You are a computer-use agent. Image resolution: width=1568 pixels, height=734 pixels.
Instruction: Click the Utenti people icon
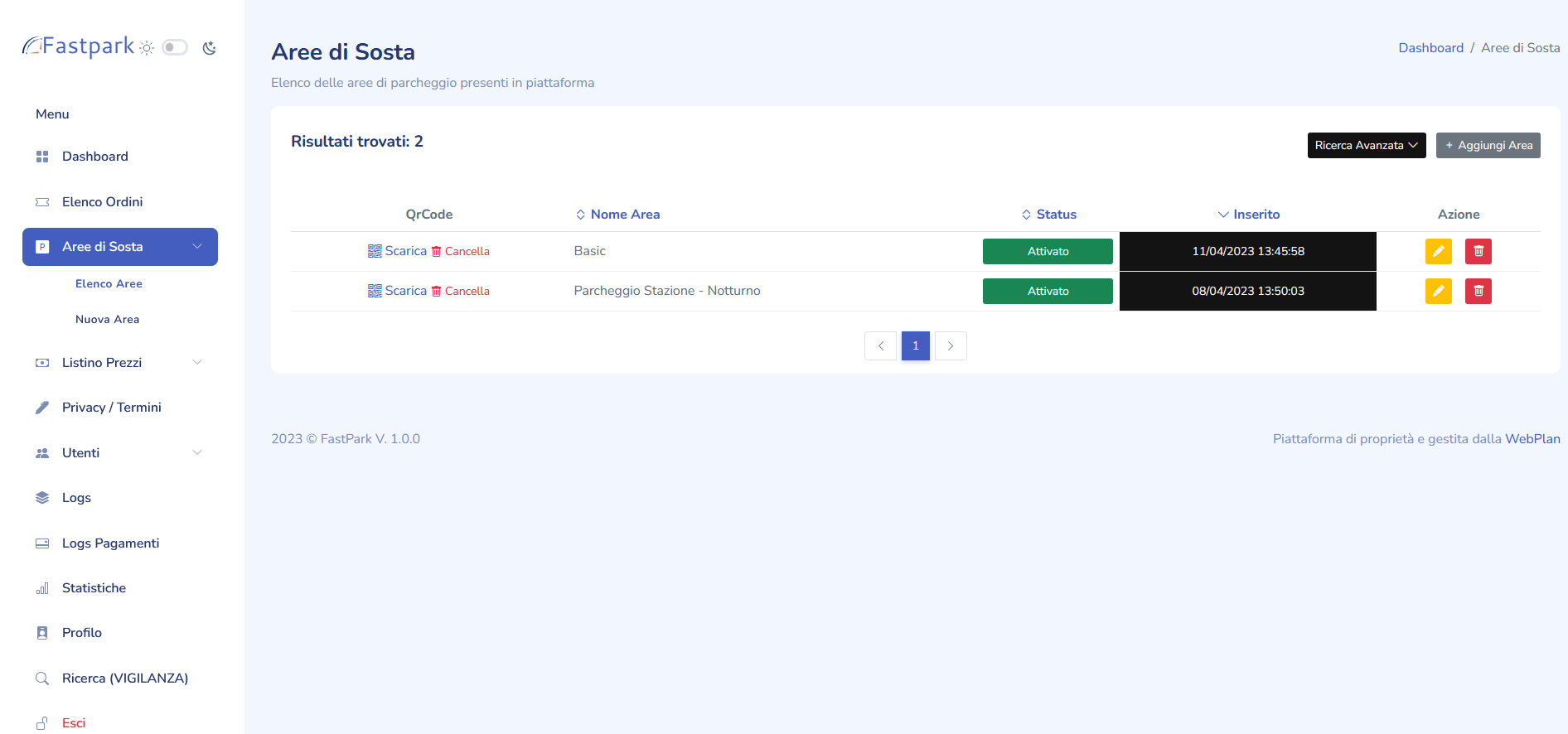42,453
